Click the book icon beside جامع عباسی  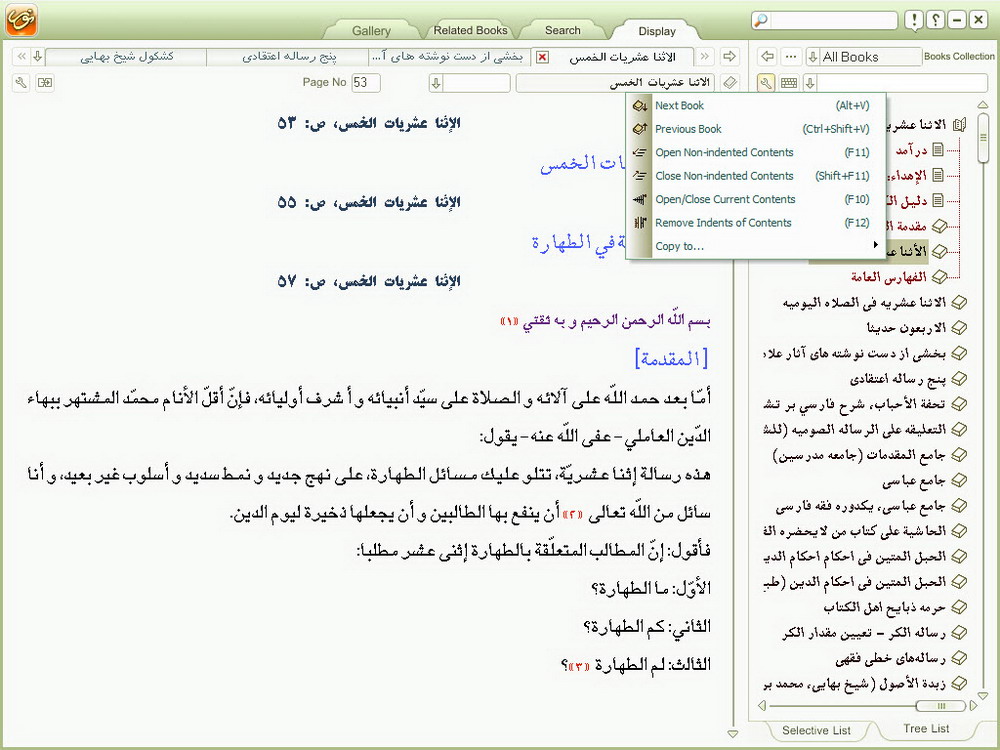click(959, 480)
